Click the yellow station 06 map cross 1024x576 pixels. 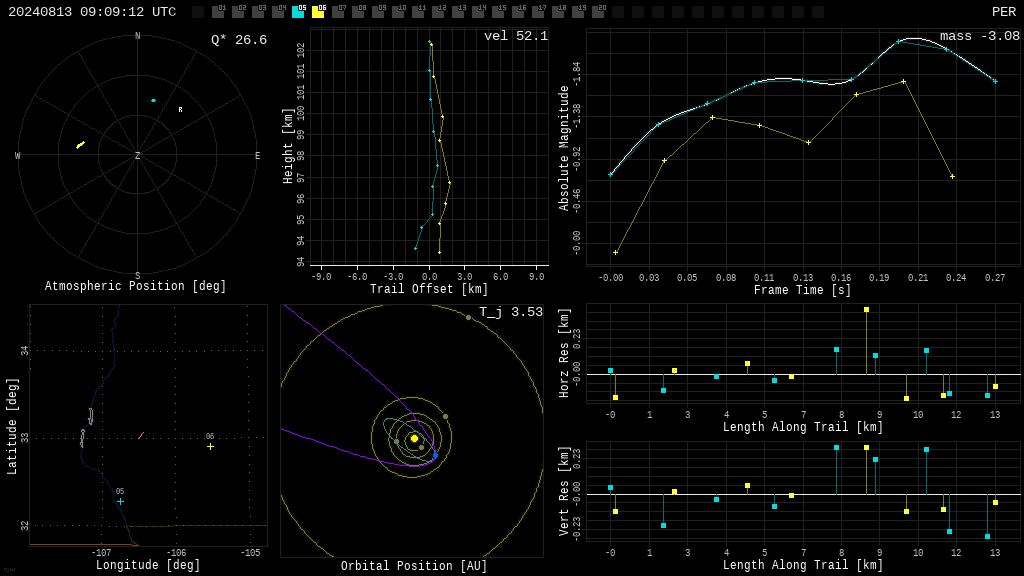click(210, 447)
